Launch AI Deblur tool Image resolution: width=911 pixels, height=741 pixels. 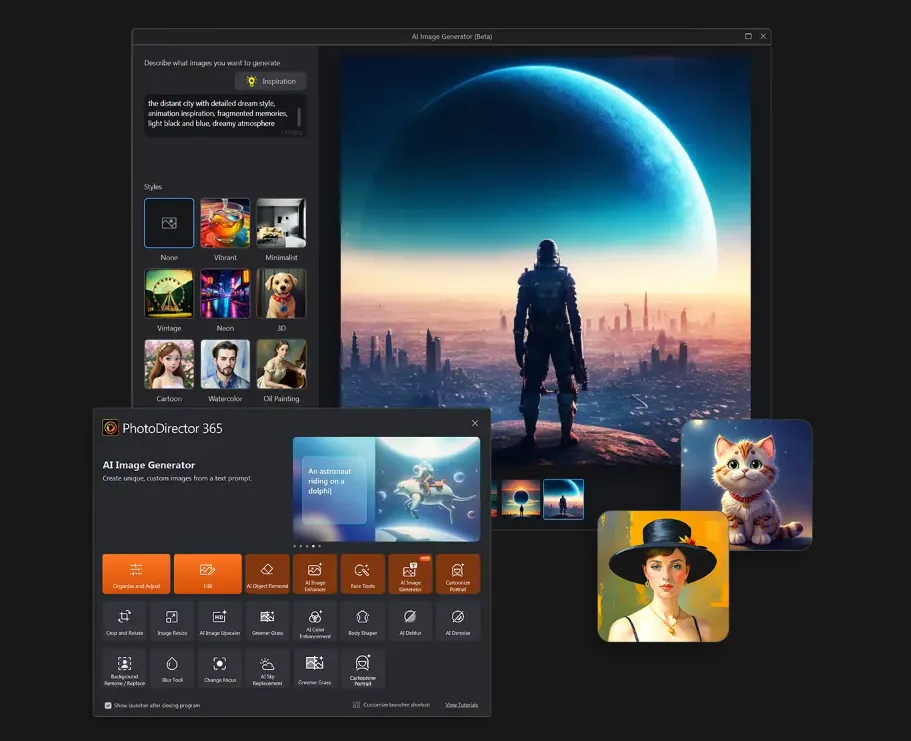410,621
